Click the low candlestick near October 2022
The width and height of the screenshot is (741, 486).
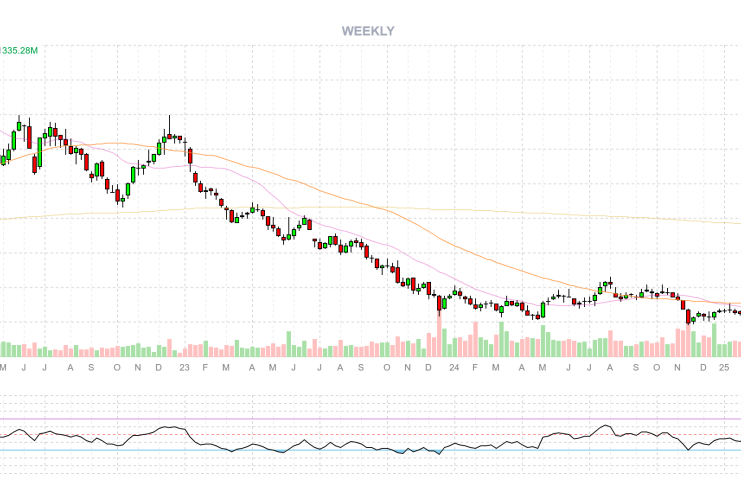(121, 194)
